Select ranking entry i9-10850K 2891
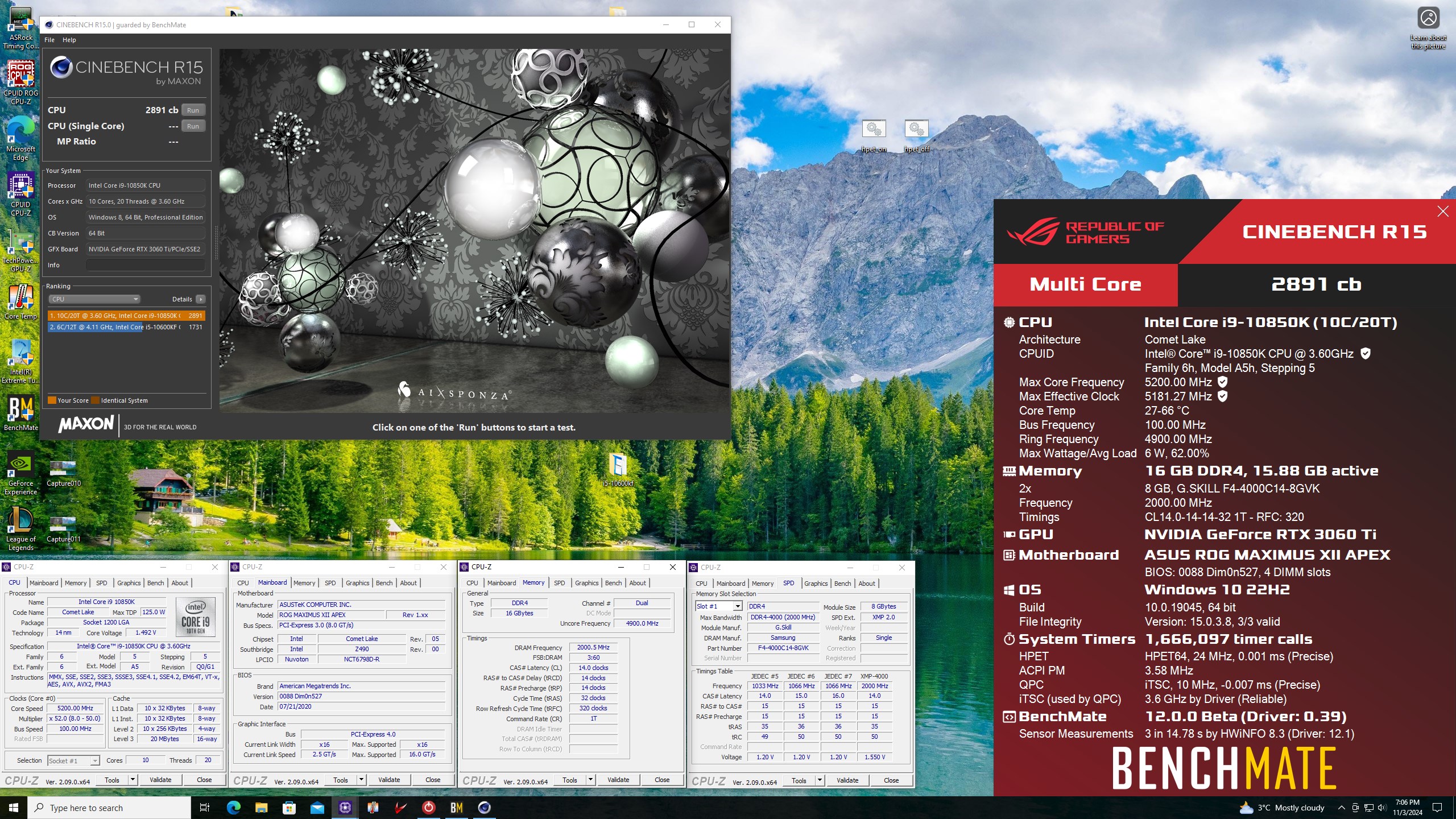Image resolution: width=1456 pixels, height=819 pixels. coord(126,316)
